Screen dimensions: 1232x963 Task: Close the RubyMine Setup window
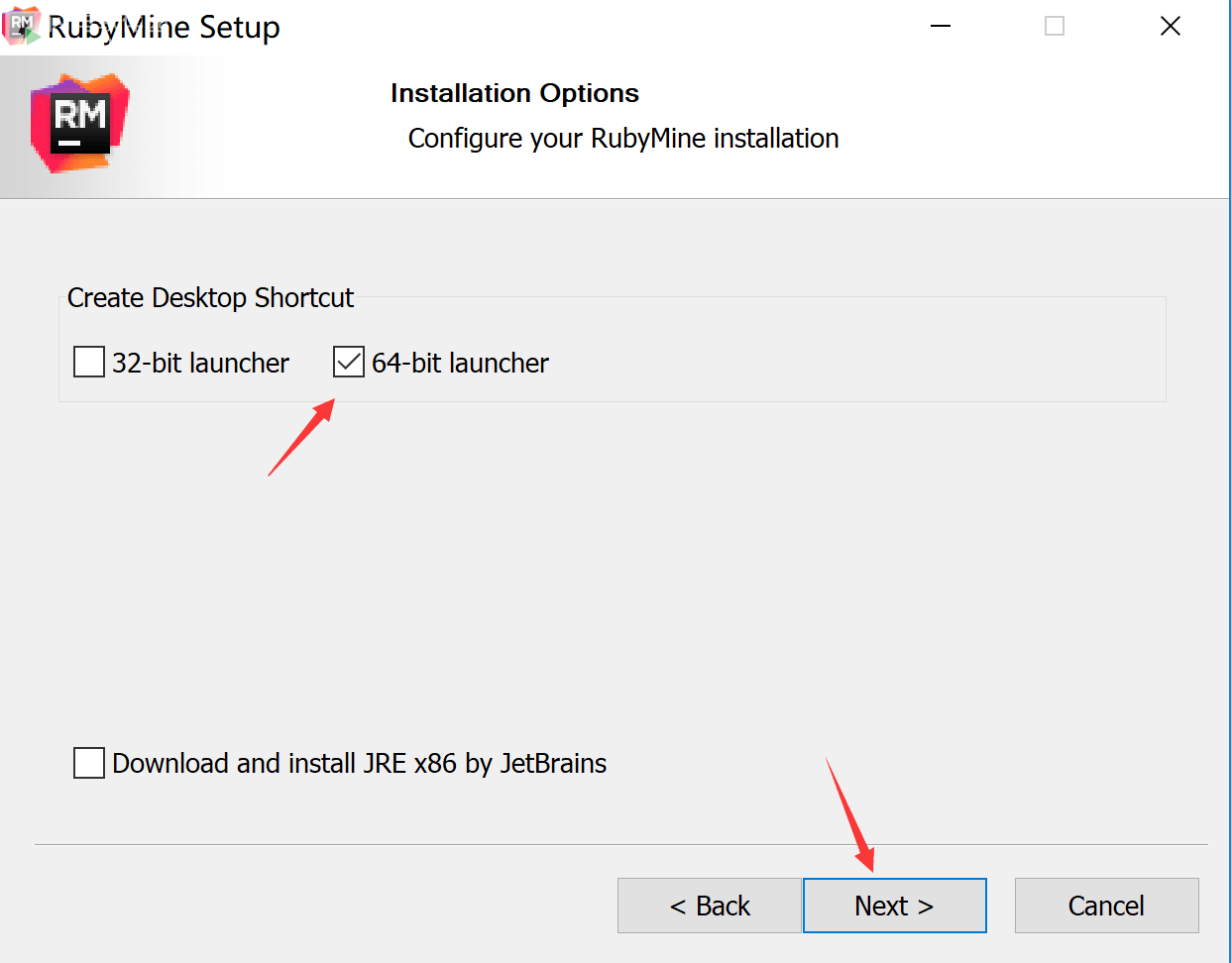[x=1171, y=26]
